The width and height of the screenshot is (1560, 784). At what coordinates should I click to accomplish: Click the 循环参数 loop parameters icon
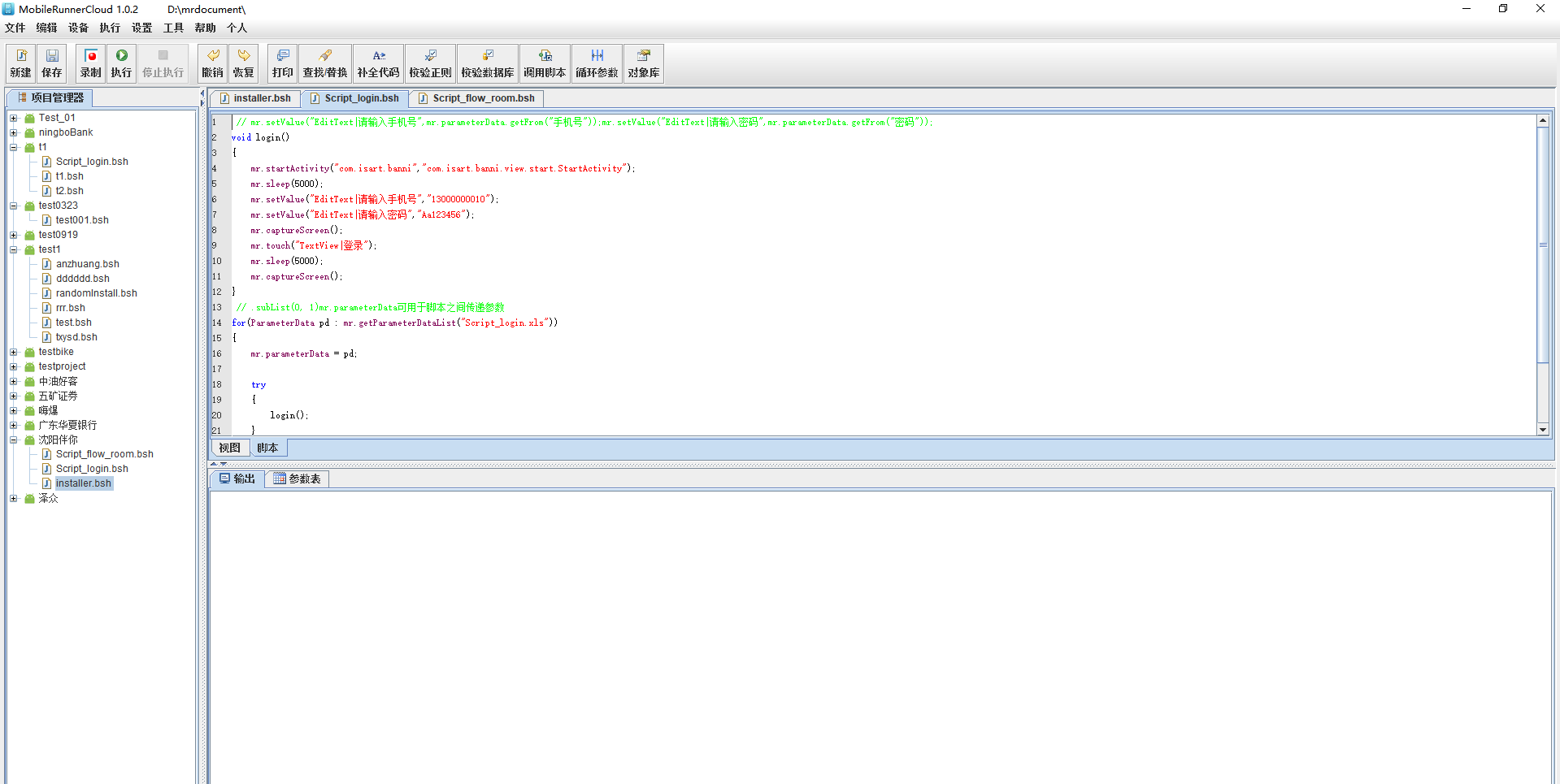(597, 63)
